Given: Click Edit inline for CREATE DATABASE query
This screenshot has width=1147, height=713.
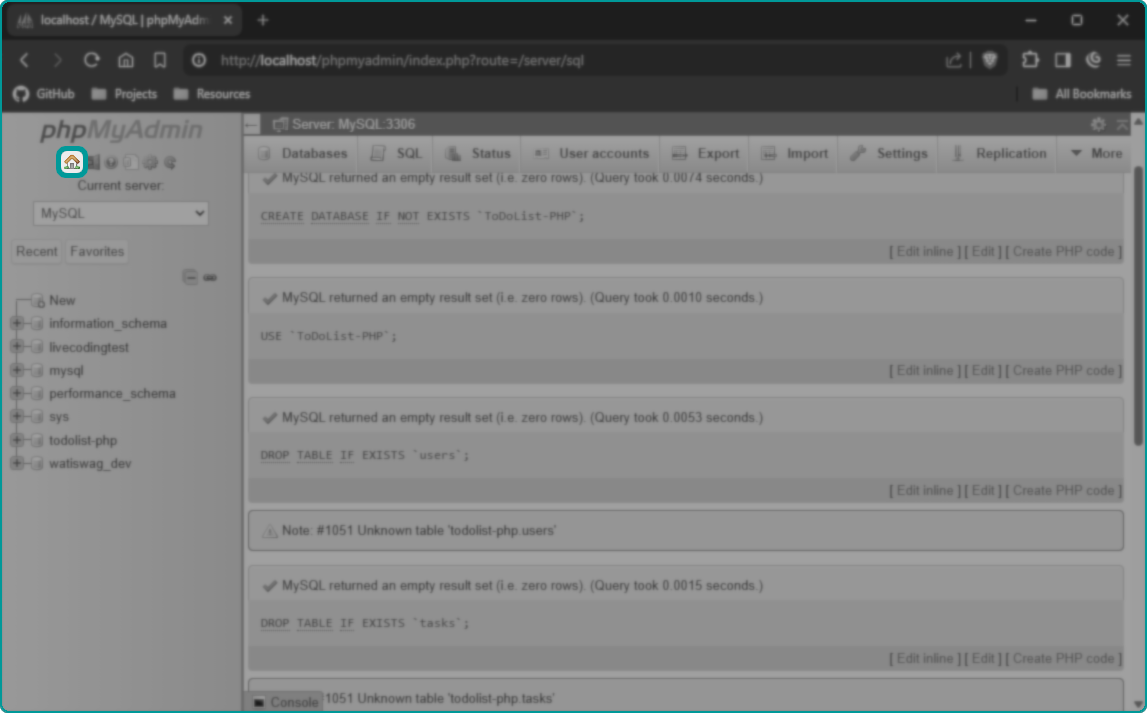Looking at the screenshot, I should click(925, 252).
